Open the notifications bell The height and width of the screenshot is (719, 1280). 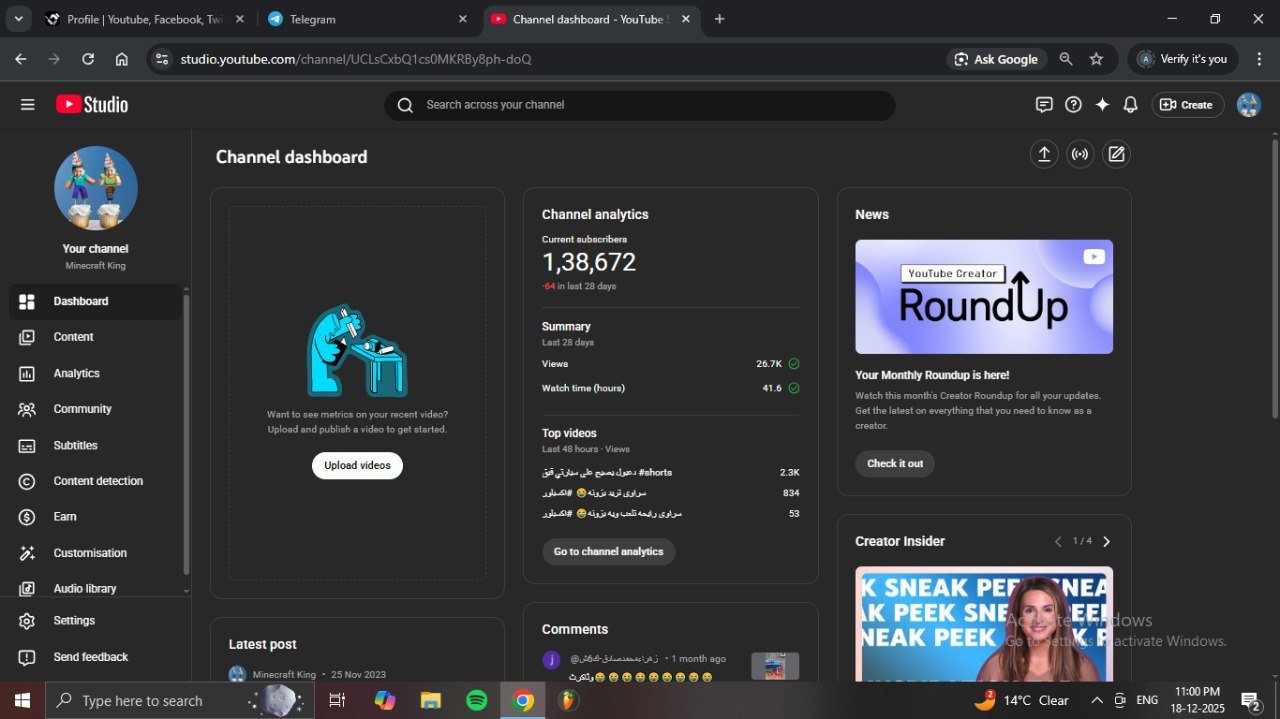[x=1130, y=105]
